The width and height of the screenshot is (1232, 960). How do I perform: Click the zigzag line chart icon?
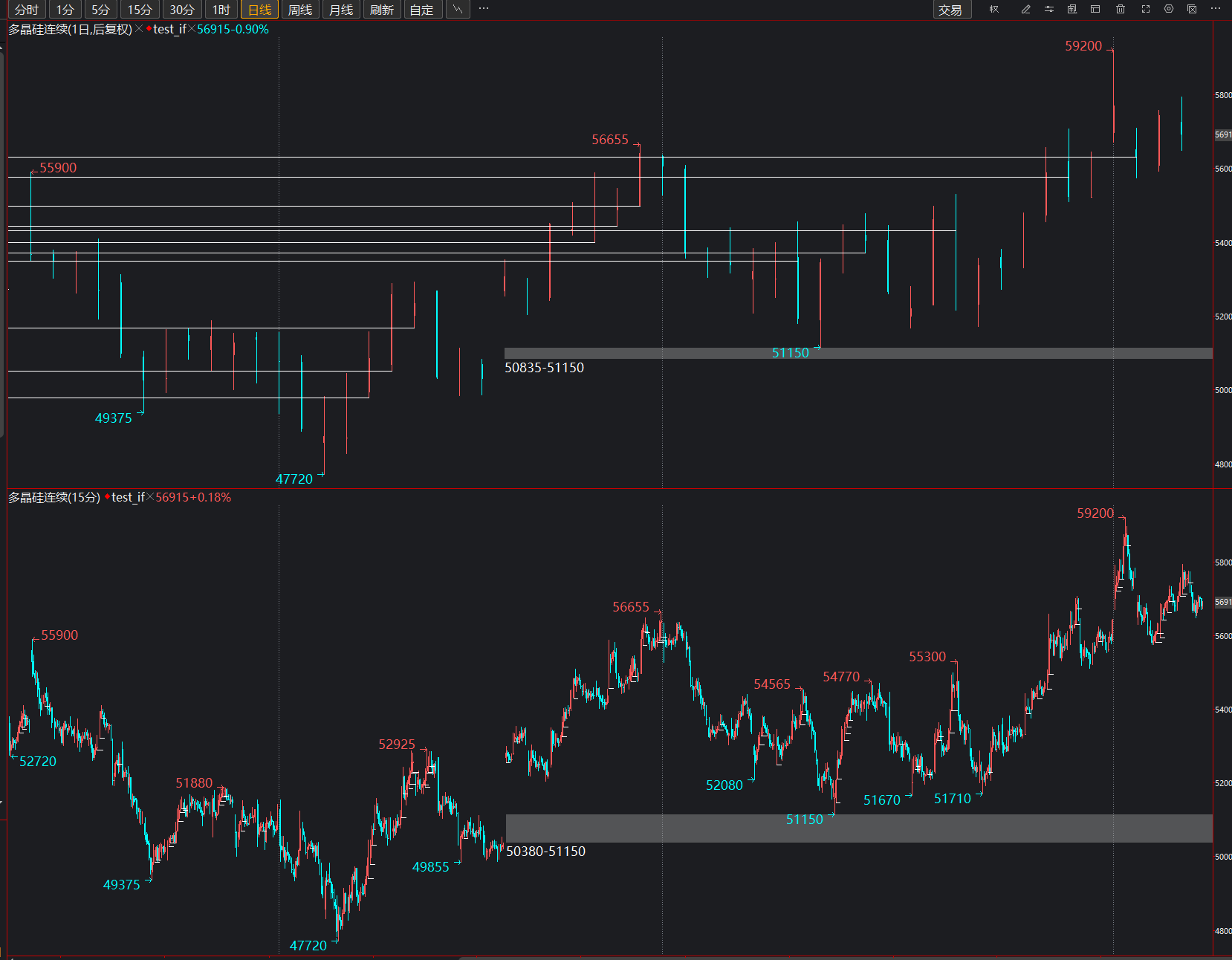pyautogui.click(x=458, y=10)
